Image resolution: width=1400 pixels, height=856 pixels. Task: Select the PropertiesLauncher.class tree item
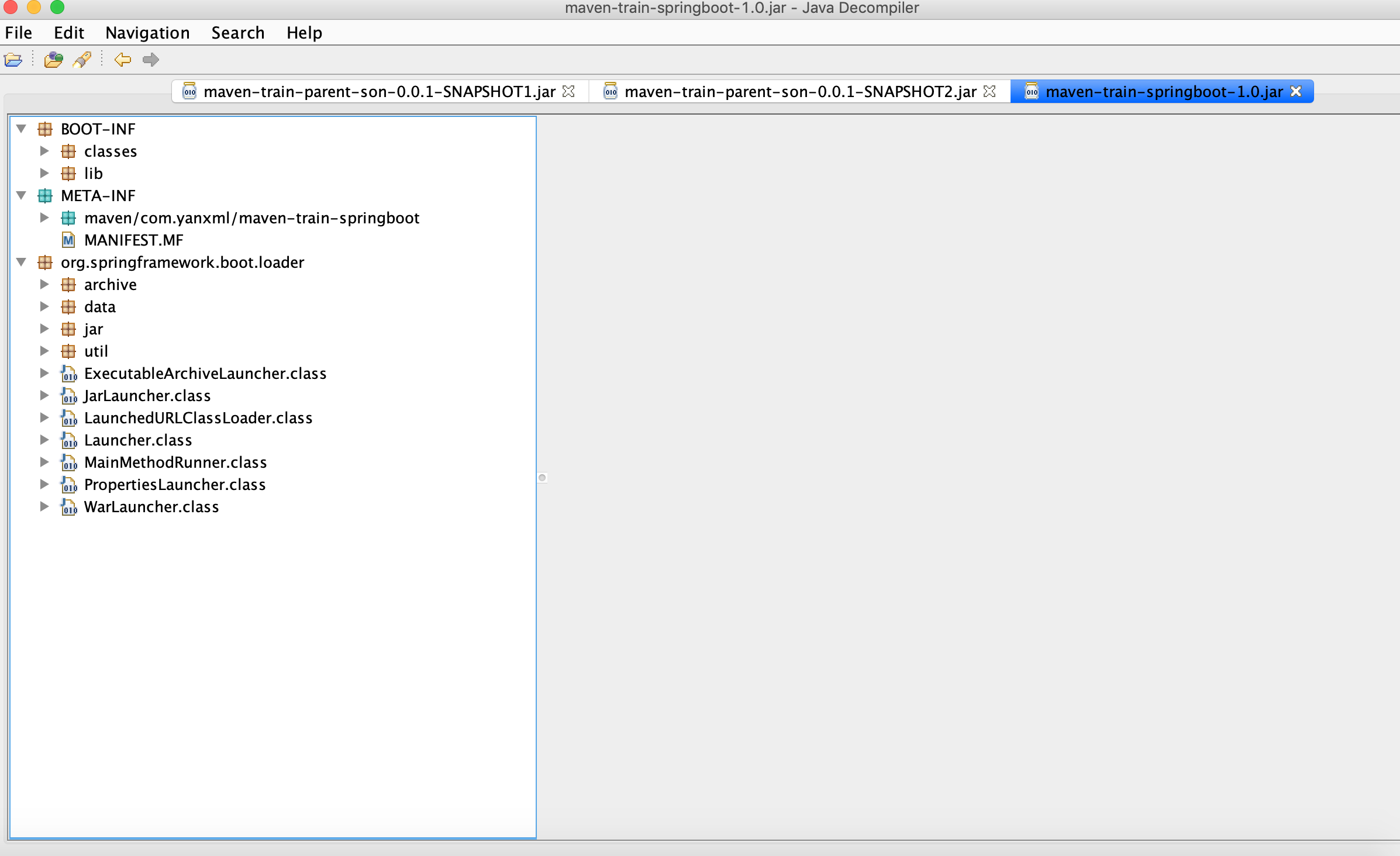coord(174,485)
